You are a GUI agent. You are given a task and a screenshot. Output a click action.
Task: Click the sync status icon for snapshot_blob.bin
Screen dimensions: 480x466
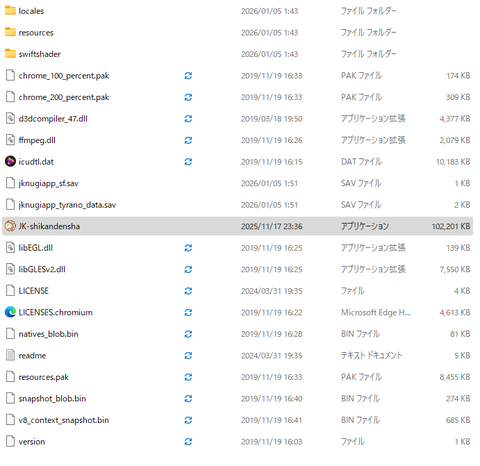point(188,399)
